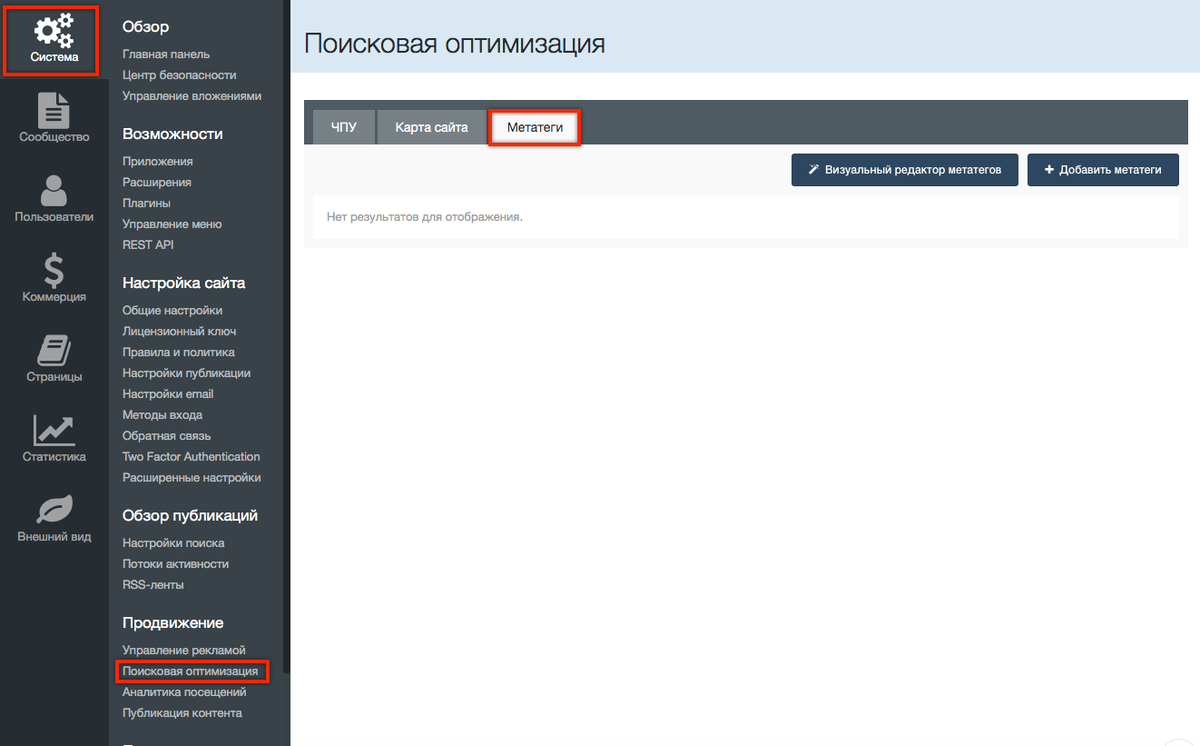Click the Нет результатов для отображения message
The height and width of the screenshot is (746, 1200).
[425, 217]
